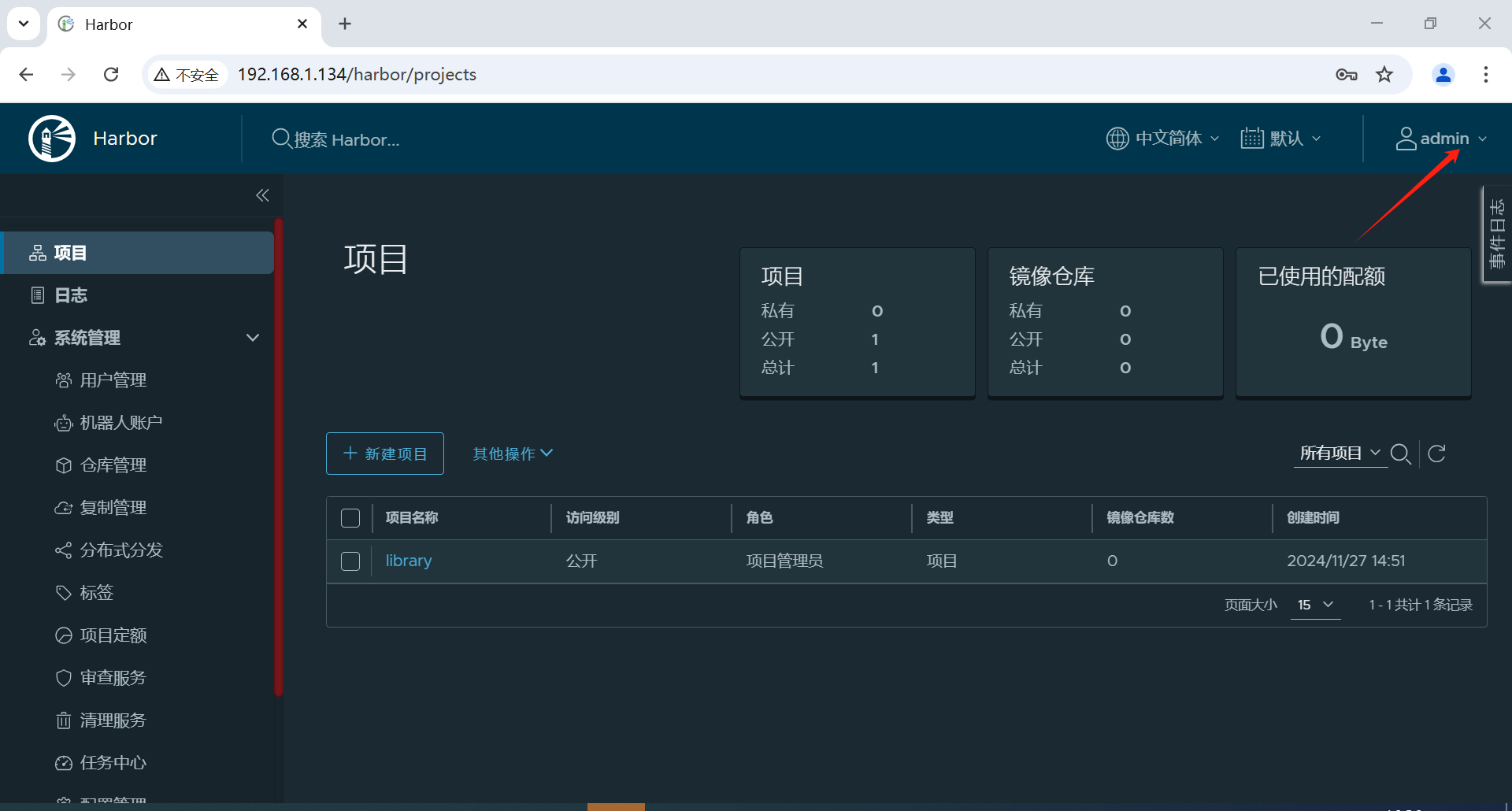The width and height of the screenshot is (1512, 811).
Task: Open the Chrome profile avatar
Action: pyautogui.click(x=1443, y=74)
